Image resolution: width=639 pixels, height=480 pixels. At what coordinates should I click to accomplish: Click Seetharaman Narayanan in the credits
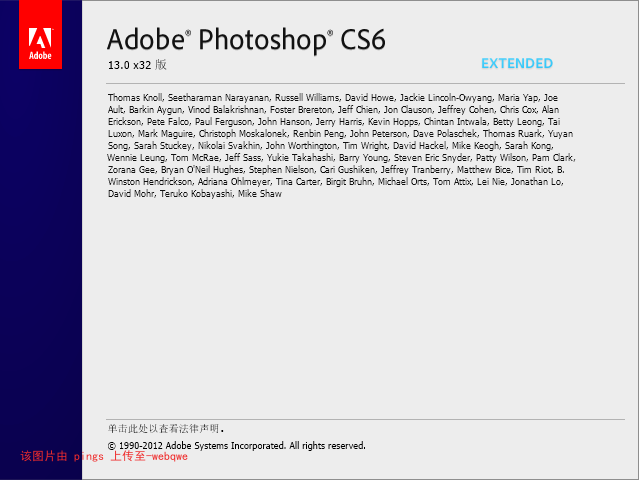(218, 98)
